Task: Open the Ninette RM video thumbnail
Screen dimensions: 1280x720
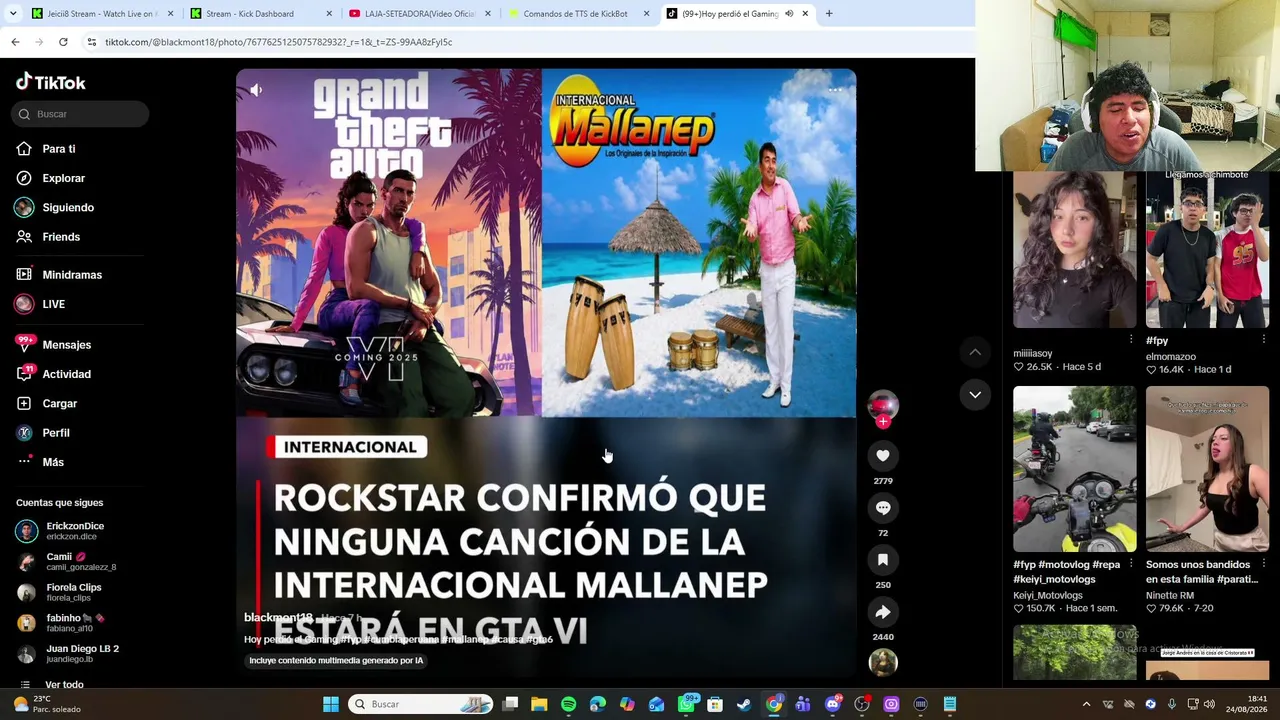Action: pos(1207,469)
